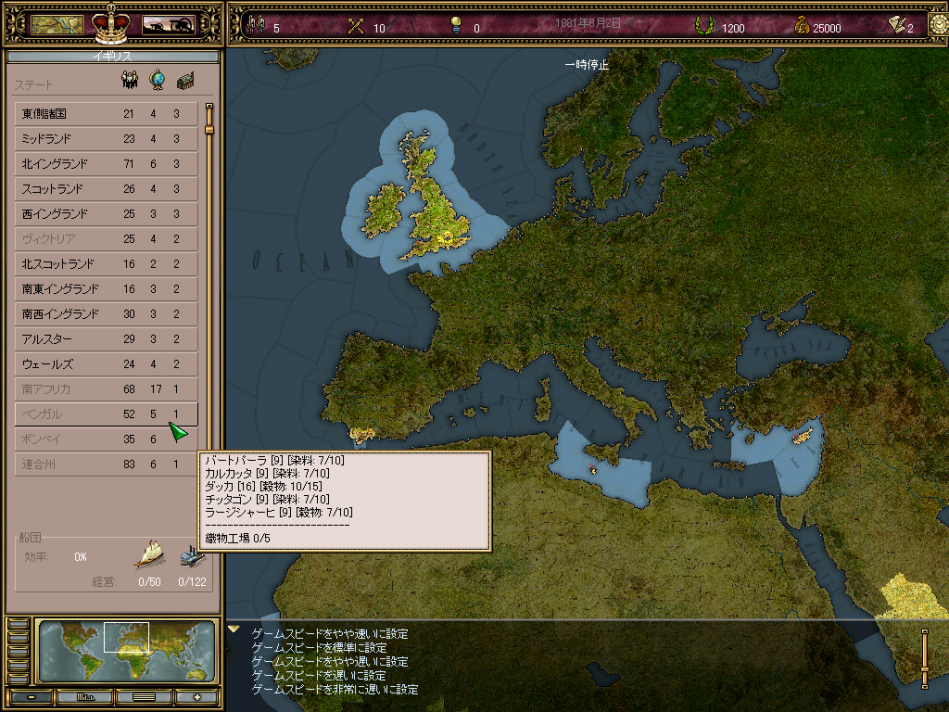
Task: Select the 南東イングランド state row
Action: [x=106, y=289]
